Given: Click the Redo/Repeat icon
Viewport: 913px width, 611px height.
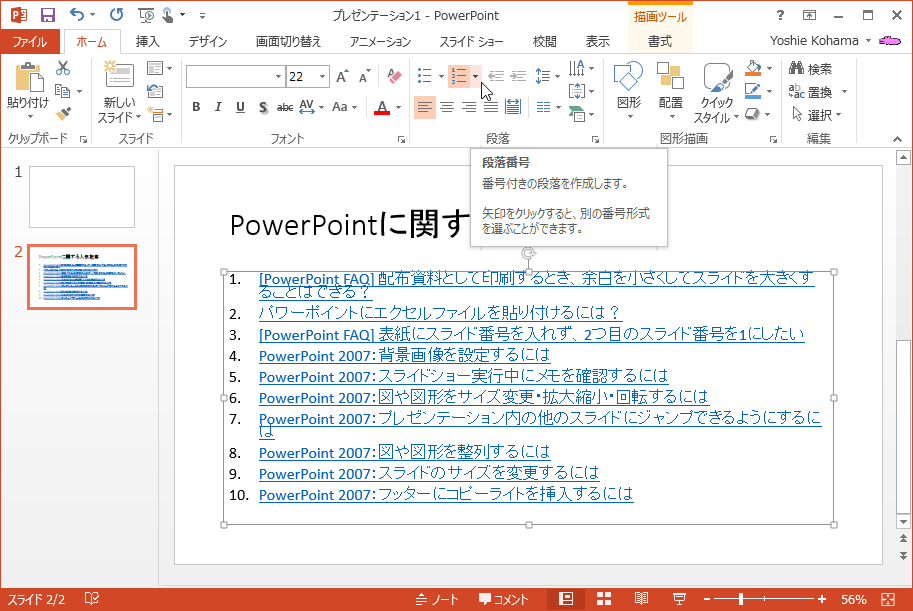Looking at the screenshot, I should coord(116,15).
